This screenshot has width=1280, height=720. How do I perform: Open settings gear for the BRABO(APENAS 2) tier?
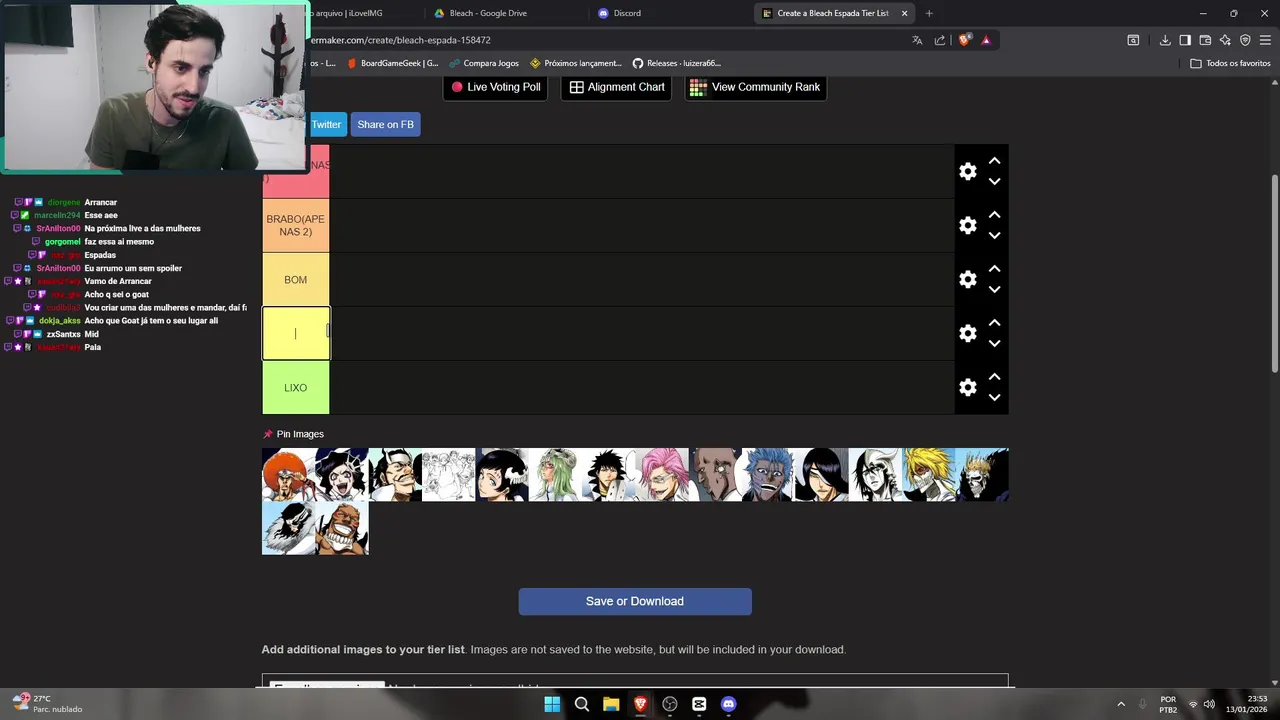coord(967,225)
